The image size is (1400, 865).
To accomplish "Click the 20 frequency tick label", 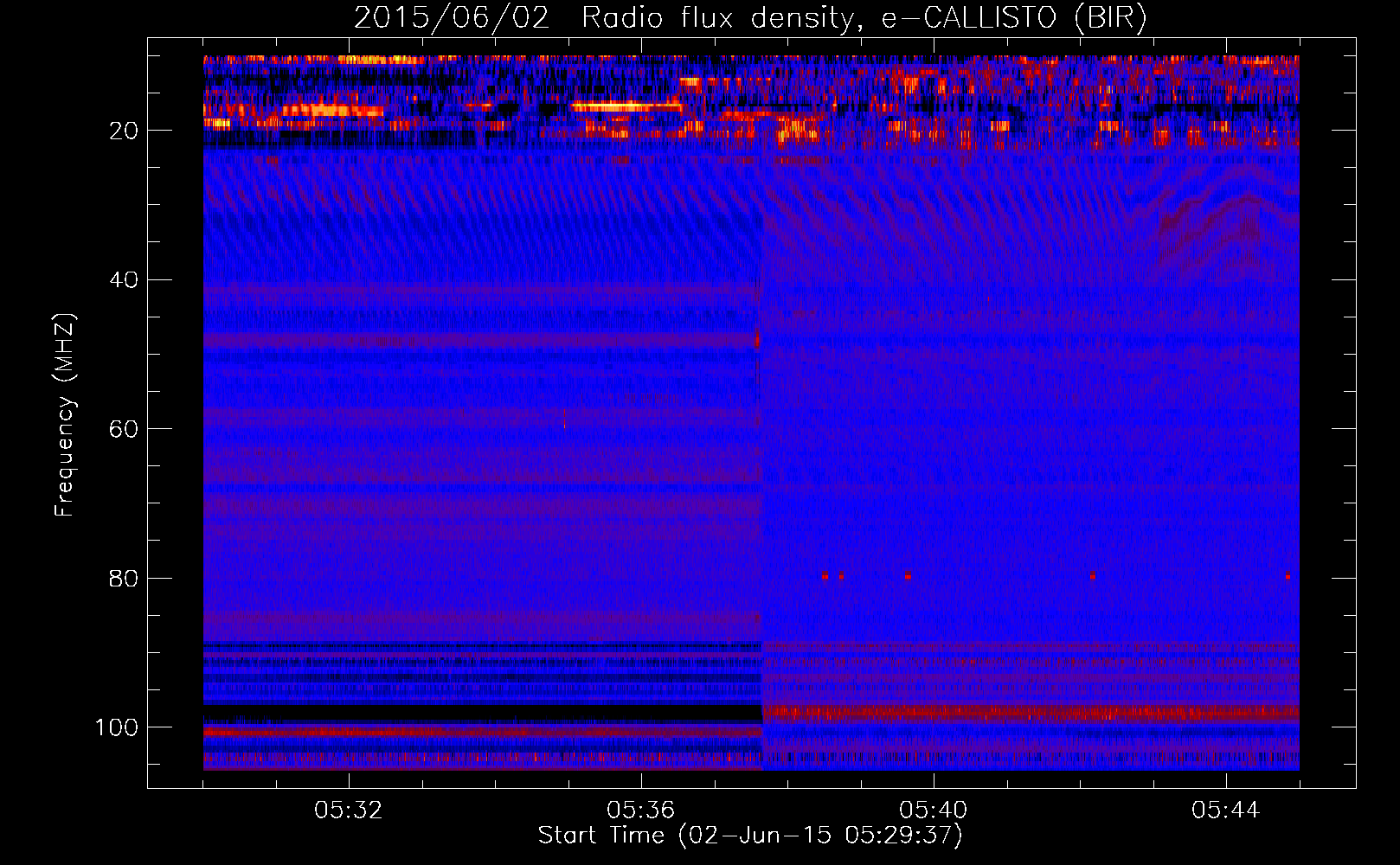I will (124, 131).
